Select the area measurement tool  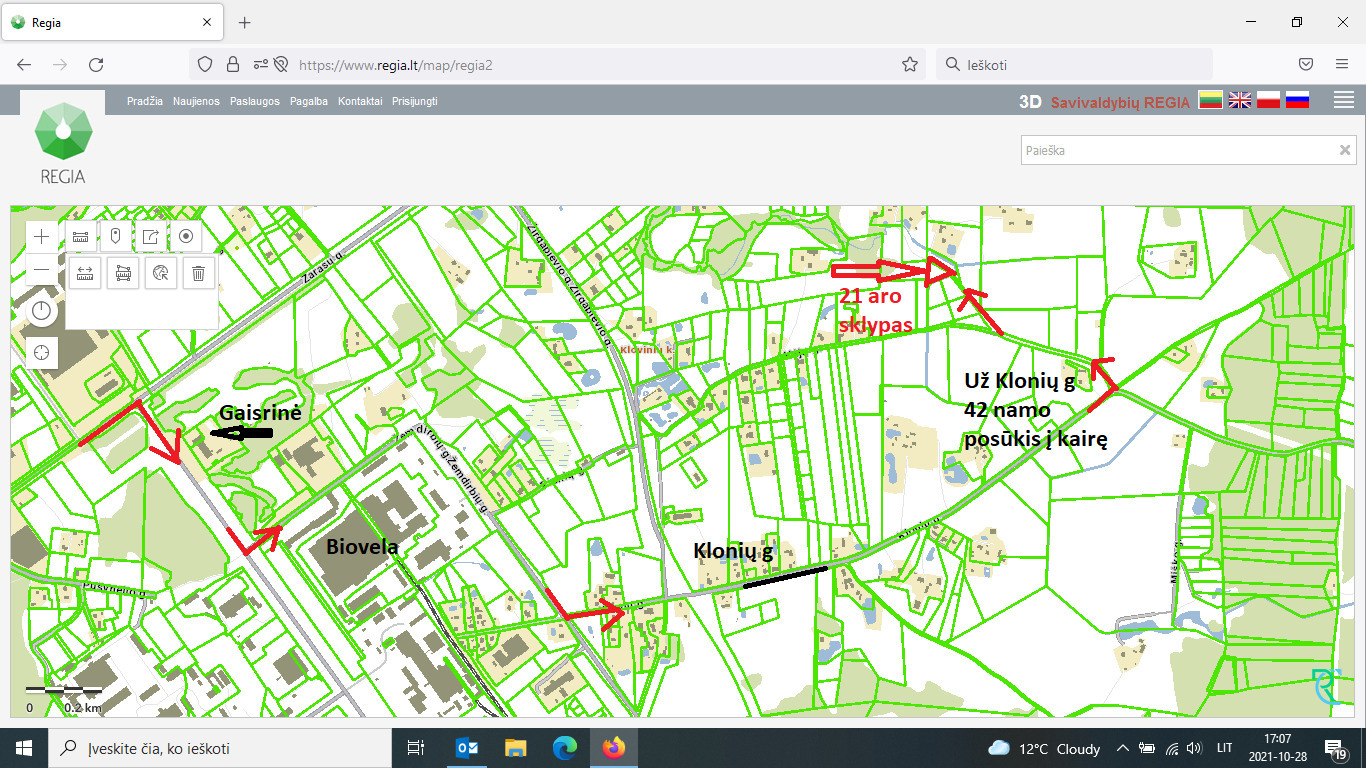(x=123, y=272)
